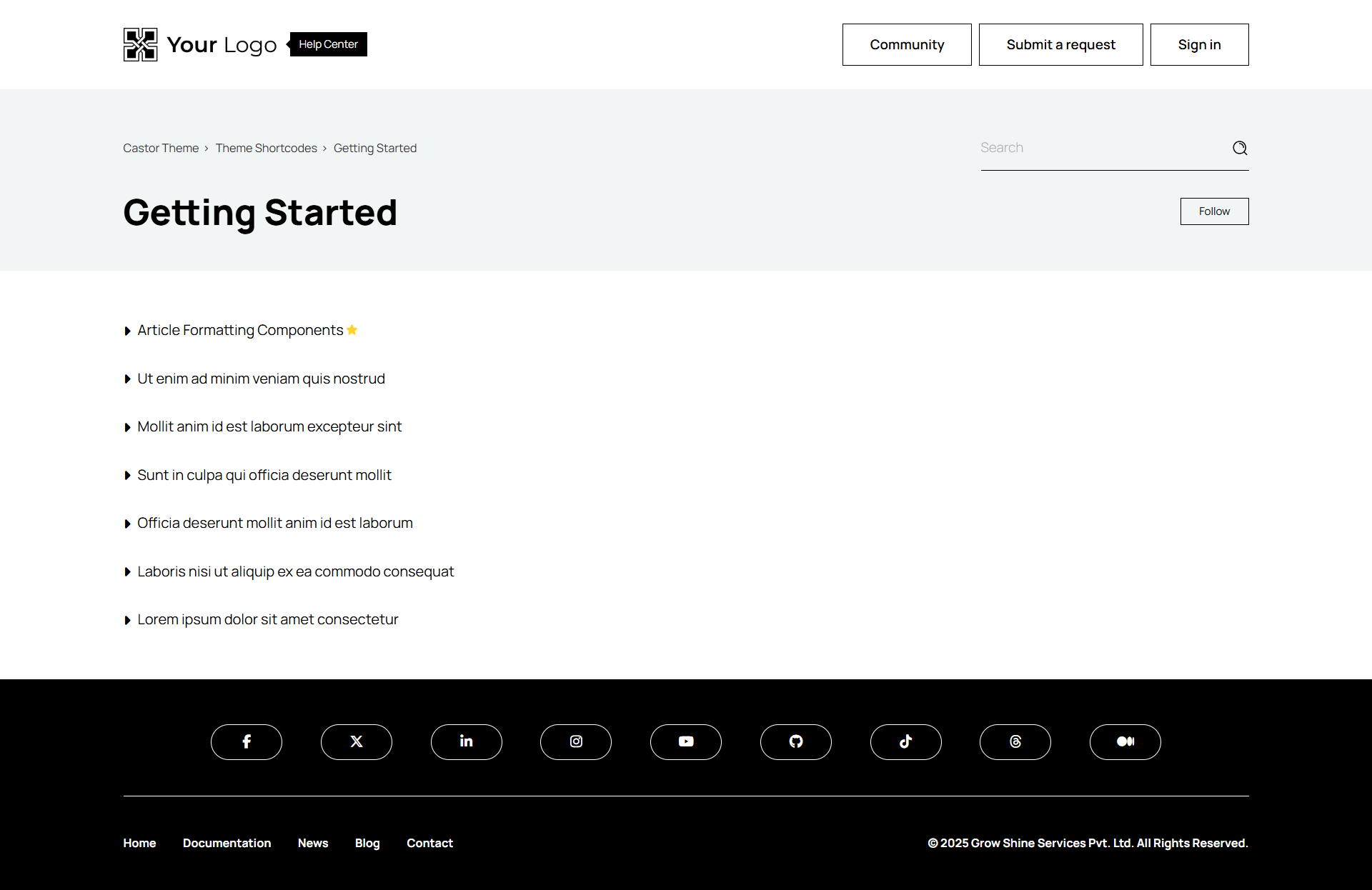
Task: Click in the Search input field
Action: [1100, 148]
